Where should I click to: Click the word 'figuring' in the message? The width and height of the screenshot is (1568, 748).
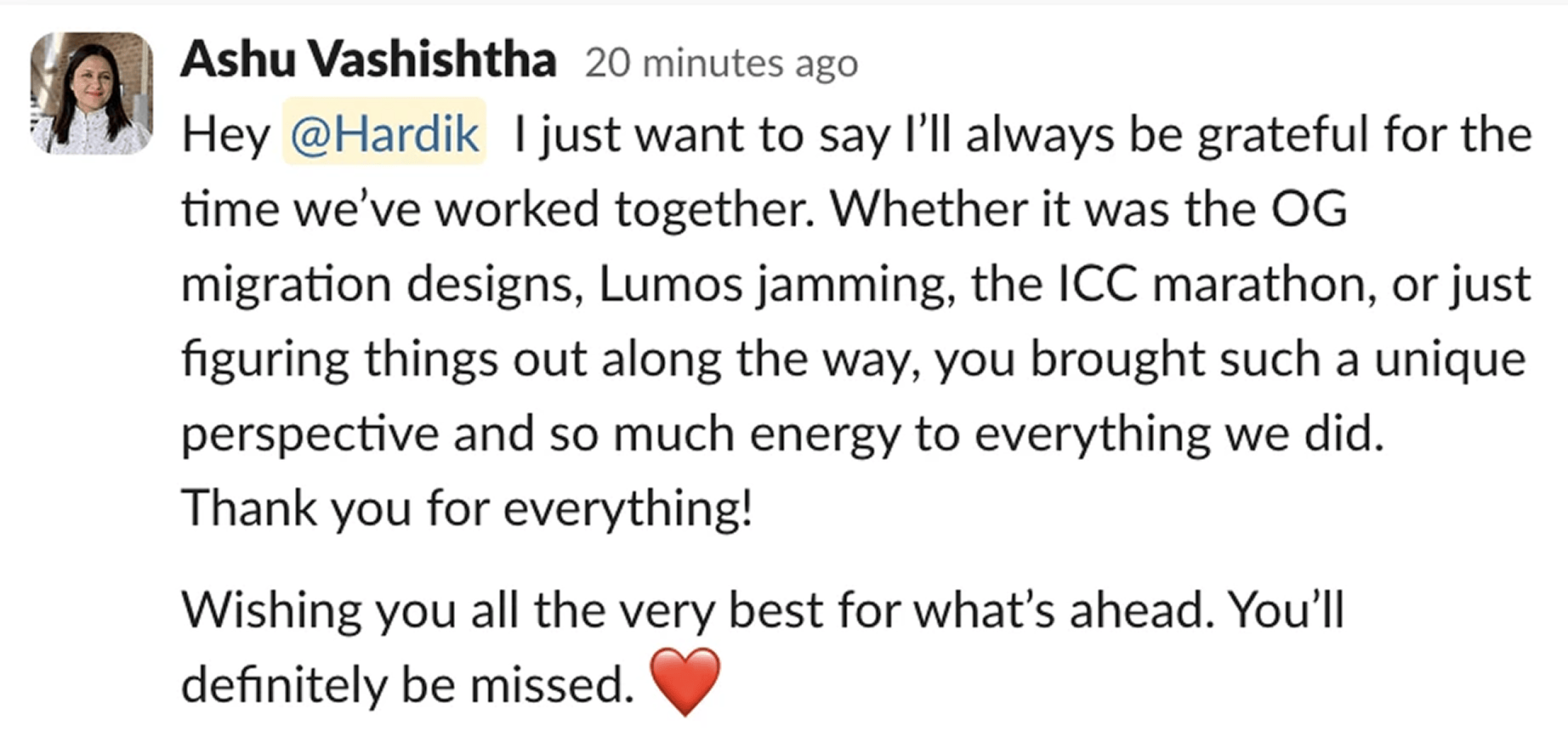click(x=265, y=359)
